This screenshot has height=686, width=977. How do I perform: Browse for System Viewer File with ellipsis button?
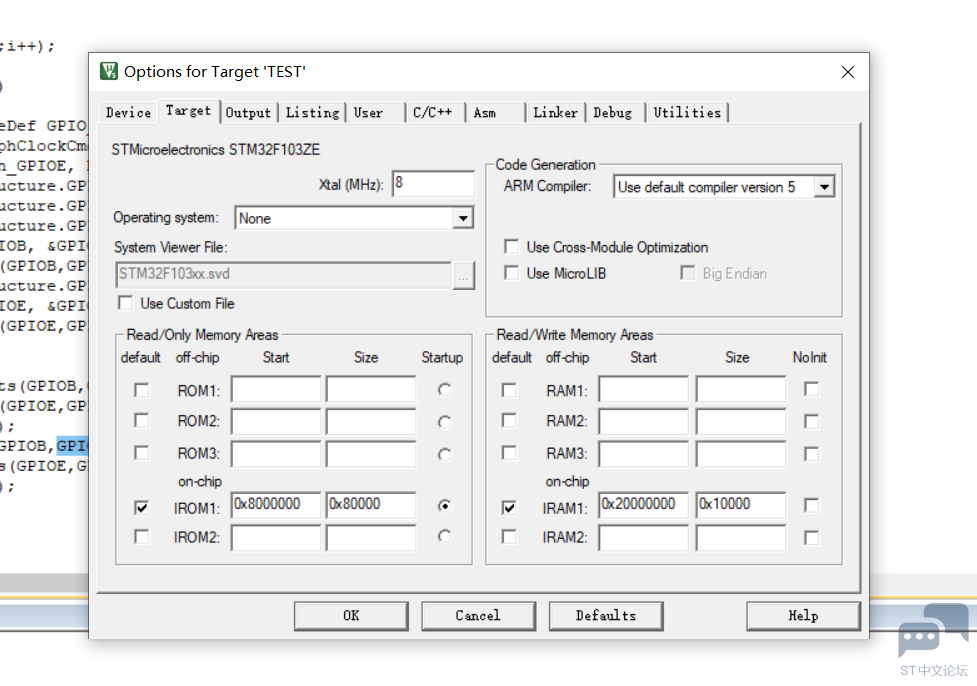(463, 275)
